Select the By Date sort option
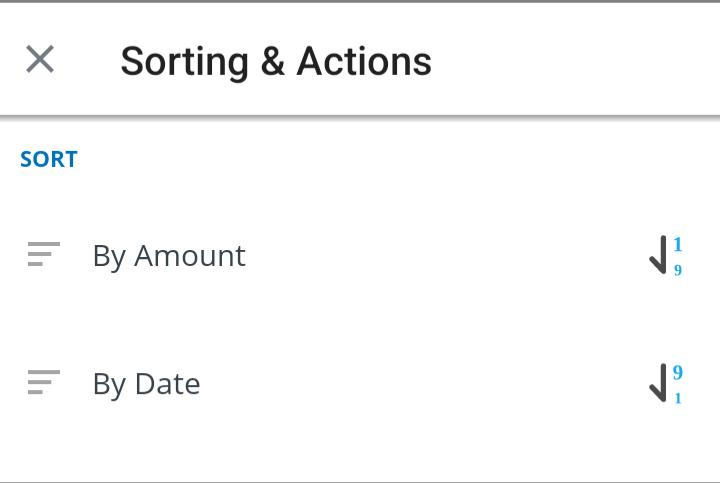The width and height of the screenshot is (720, 483). coord(360,384)
